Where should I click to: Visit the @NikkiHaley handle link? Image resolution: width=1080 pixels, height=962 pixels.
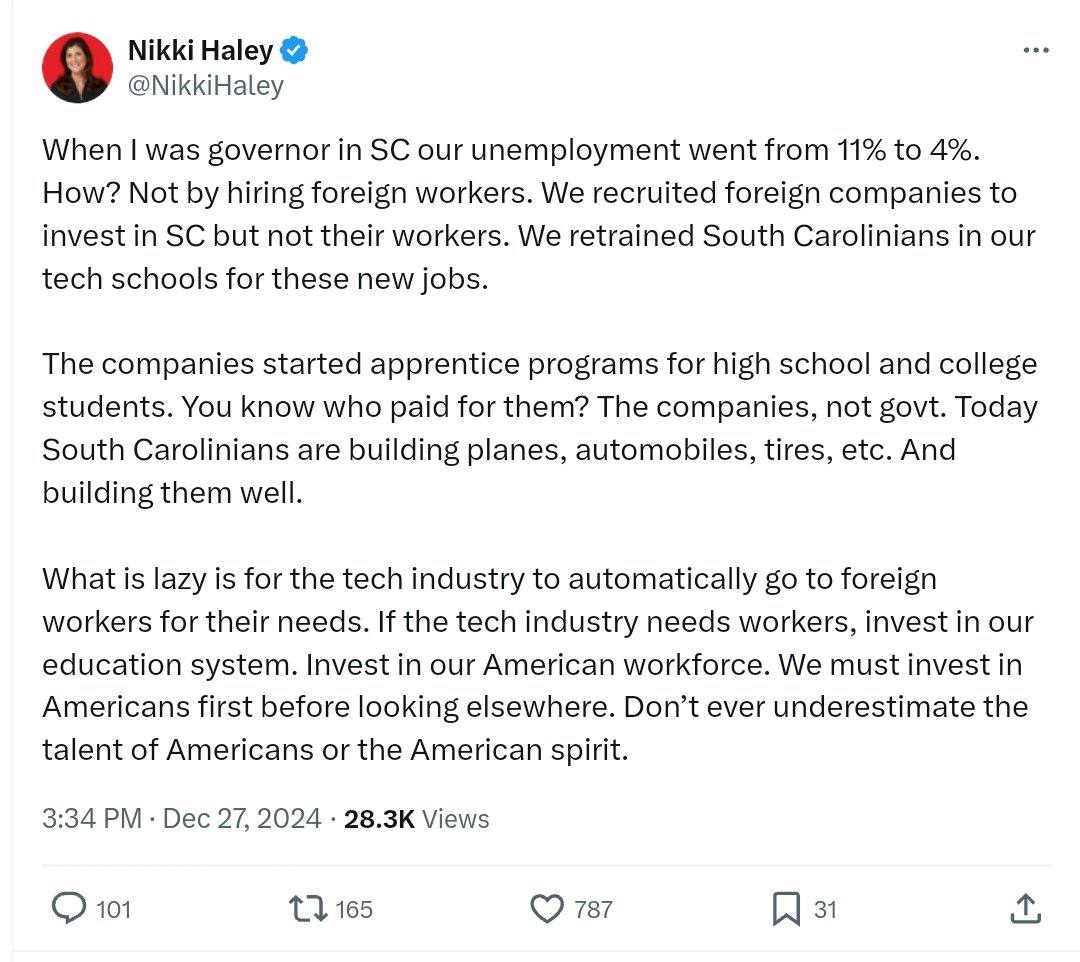click(206, 85)
